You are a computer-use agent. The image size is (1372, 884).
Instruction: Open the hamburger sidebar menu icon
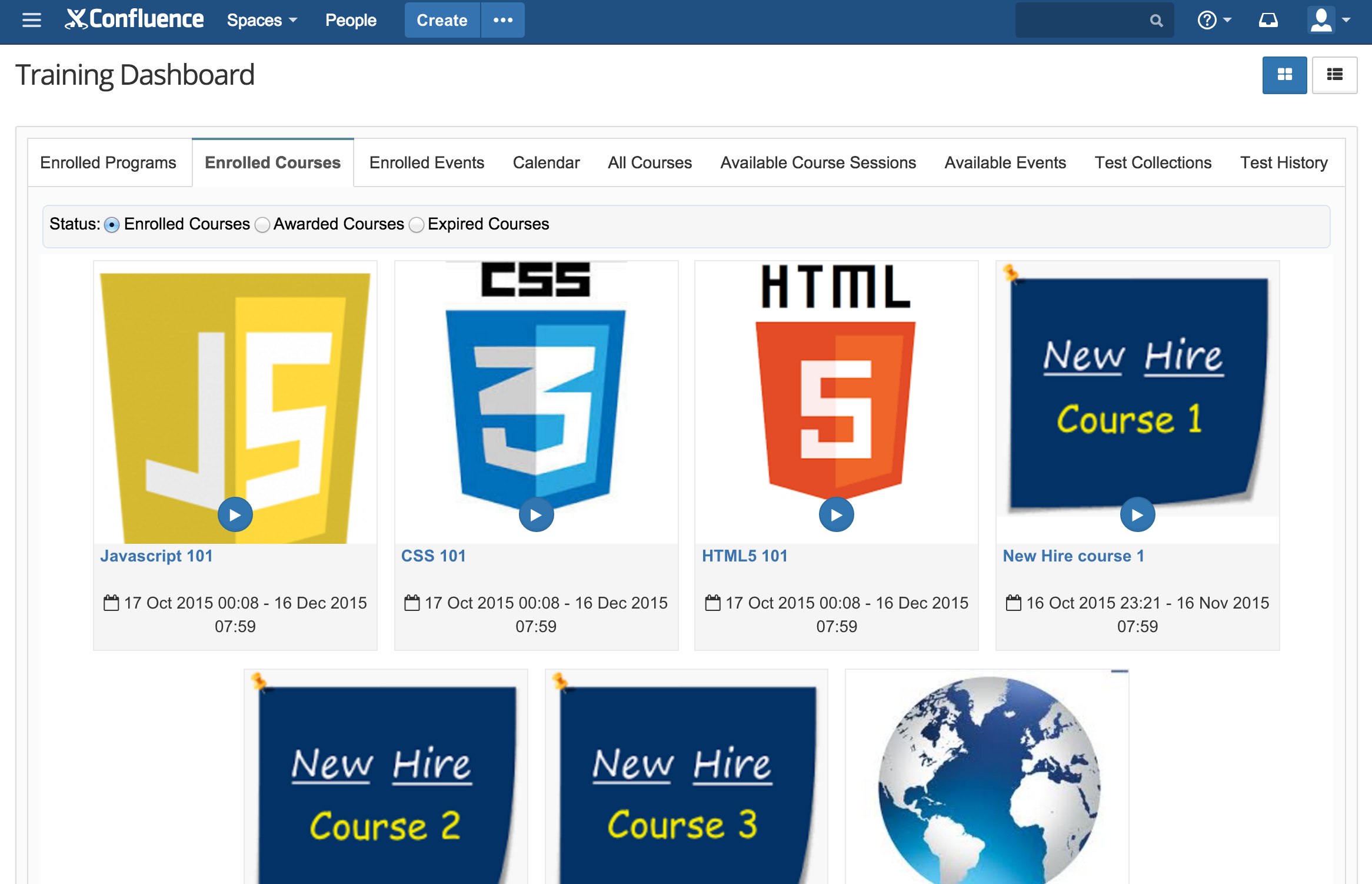pyautogui.click(x=32, y=20)
